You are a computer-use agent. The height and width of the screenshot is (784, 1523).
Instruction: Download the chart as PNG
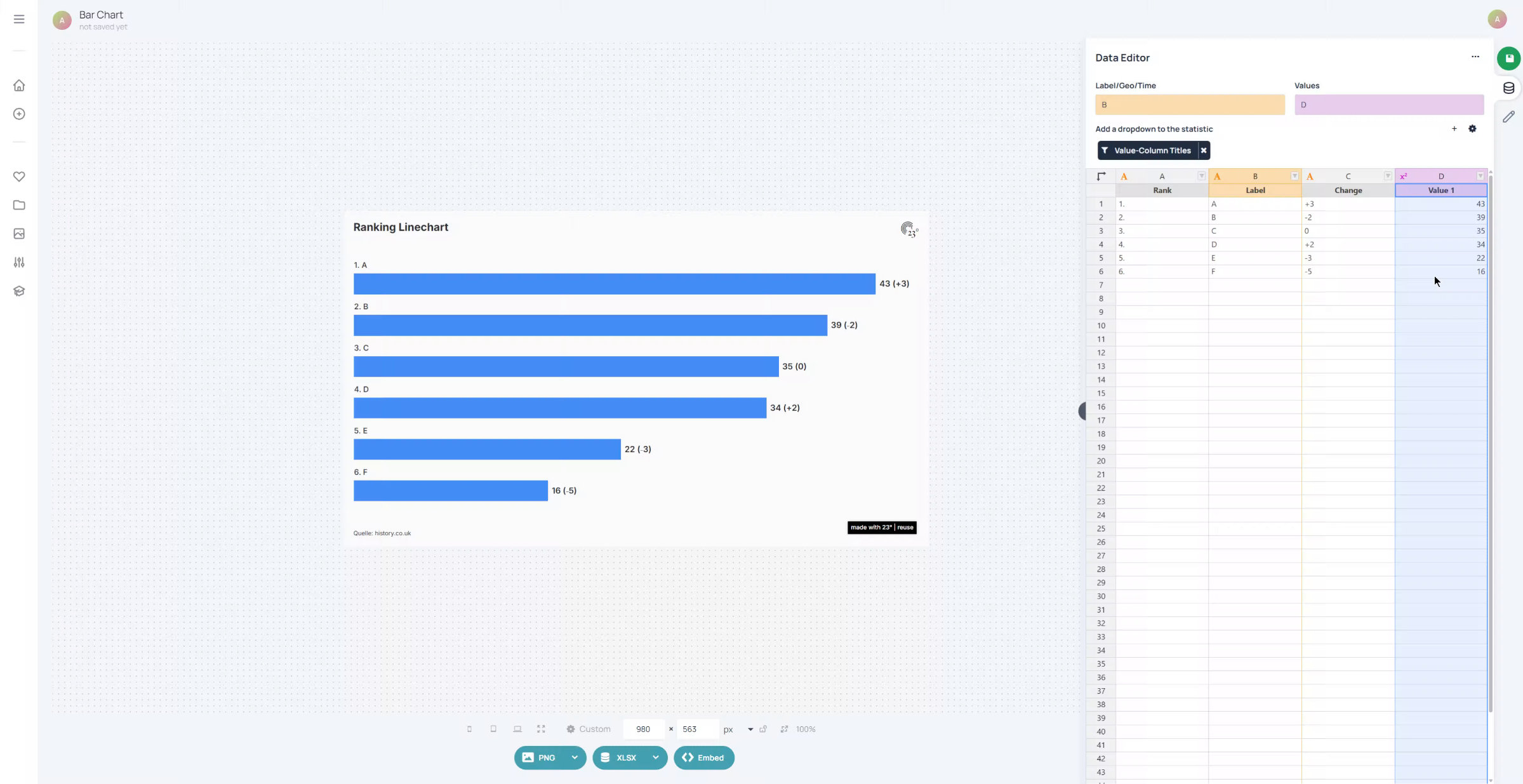click(x=540, y=757)
